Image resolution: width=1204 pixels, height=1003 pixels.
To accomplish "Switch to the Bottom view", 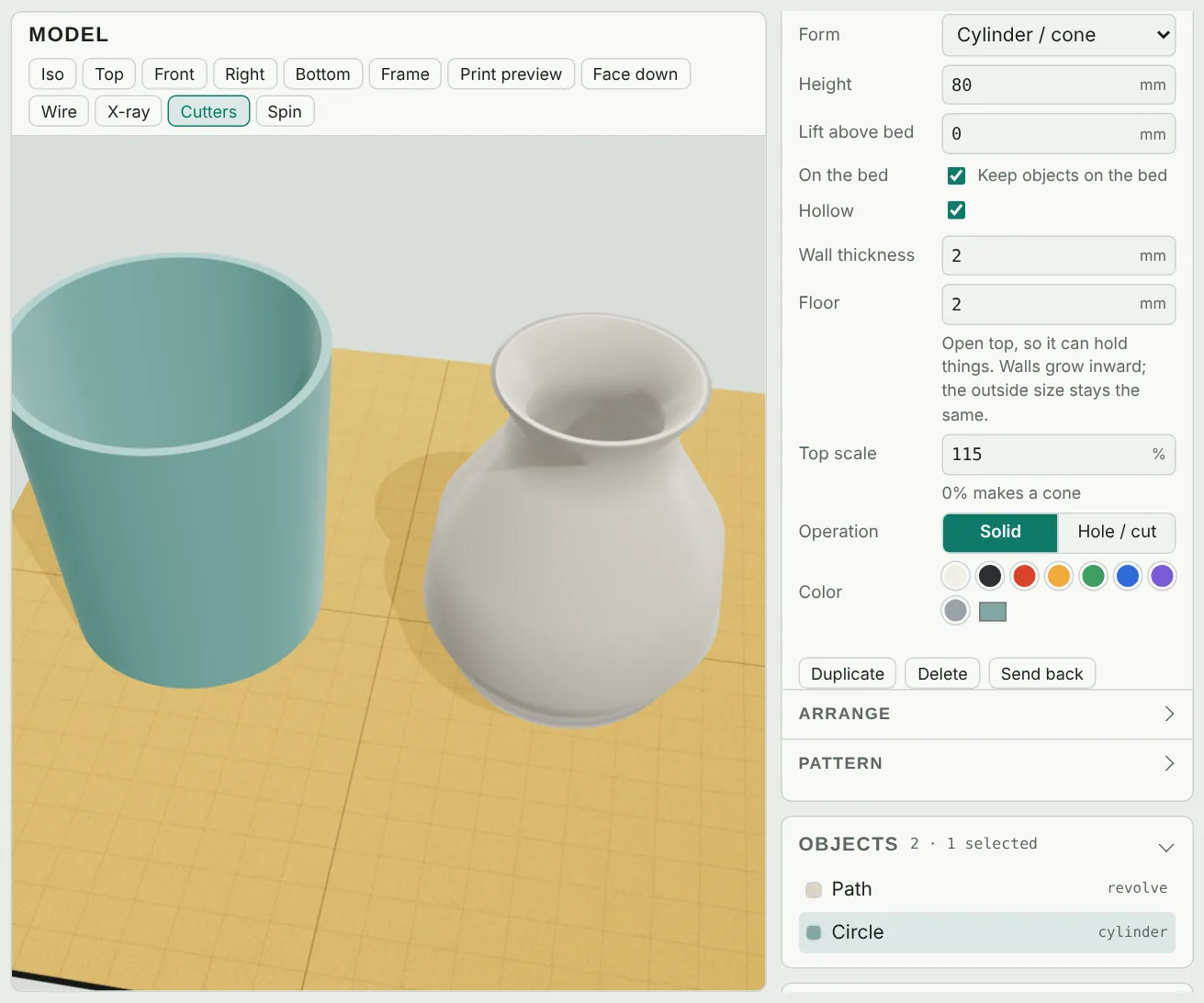I will 322,74.
